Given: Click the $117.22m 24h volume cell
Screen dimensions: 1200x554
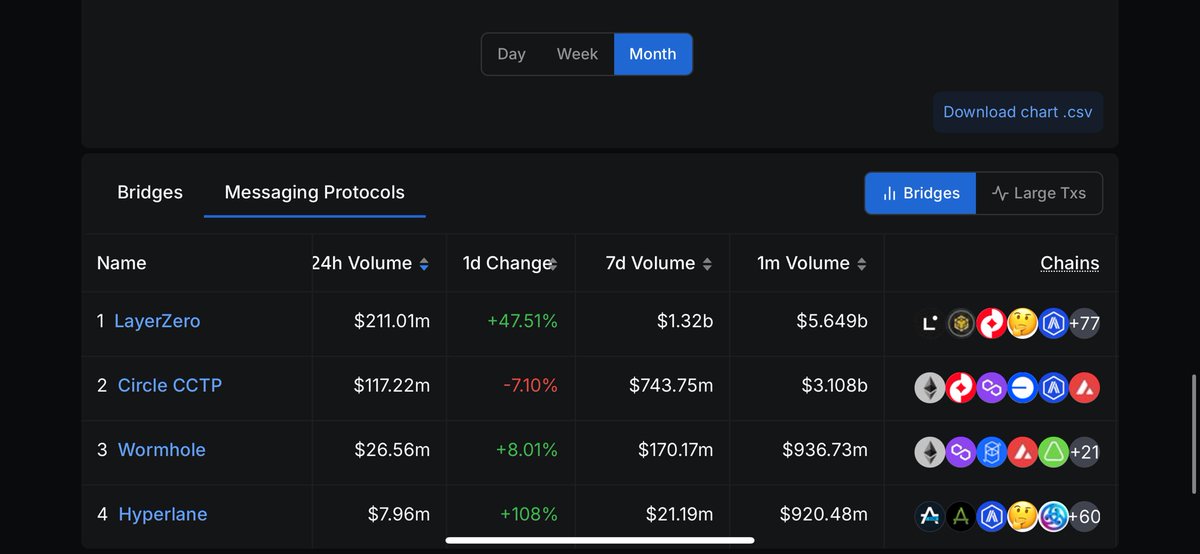Looking at the screenshot, I should click(x=392, y=385).
